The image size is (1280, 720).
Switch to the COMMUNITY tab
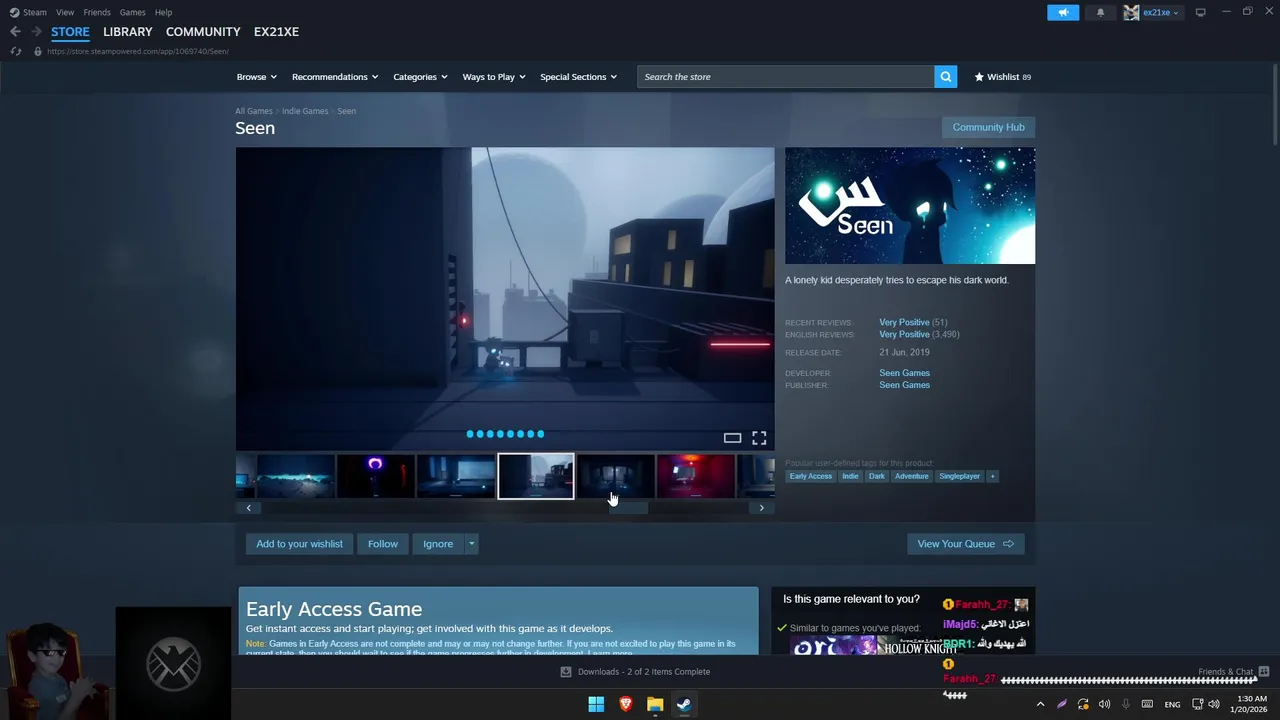(203, 32)
